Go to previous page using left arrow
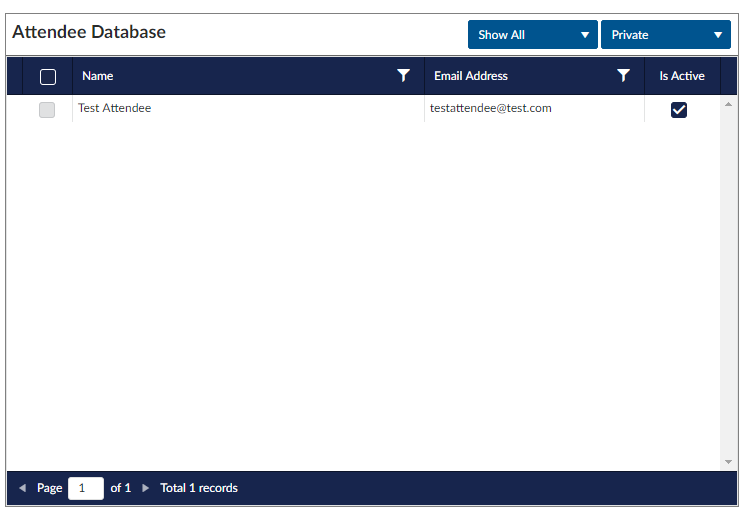Image resolution: width=746 pixels, height=525 pixels. click(x=22, y=488)
